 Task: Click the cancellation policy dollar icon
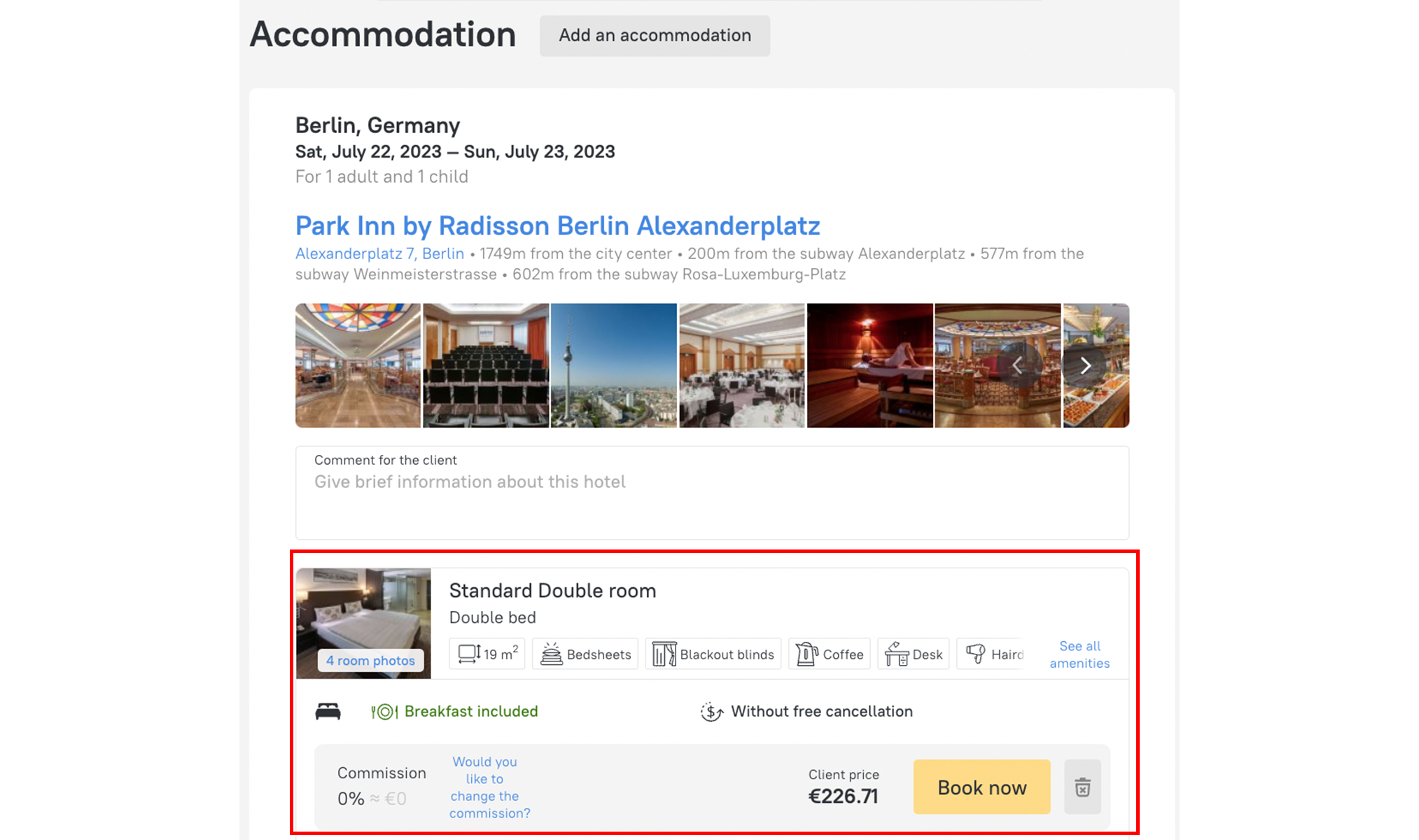711,712
